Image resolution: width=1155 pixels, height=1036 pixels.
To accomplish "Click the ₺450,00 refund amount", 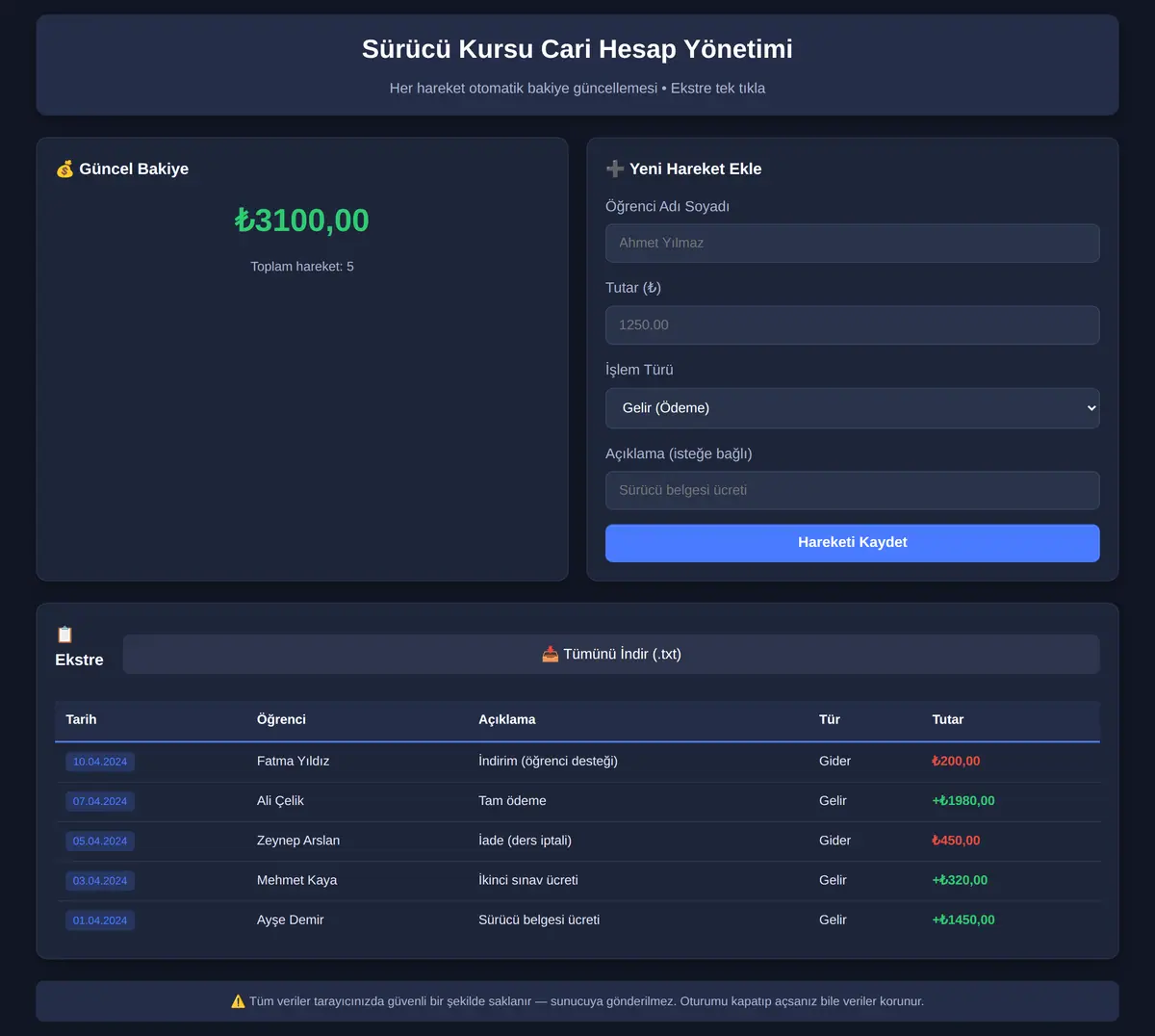I will coord(957,841).
